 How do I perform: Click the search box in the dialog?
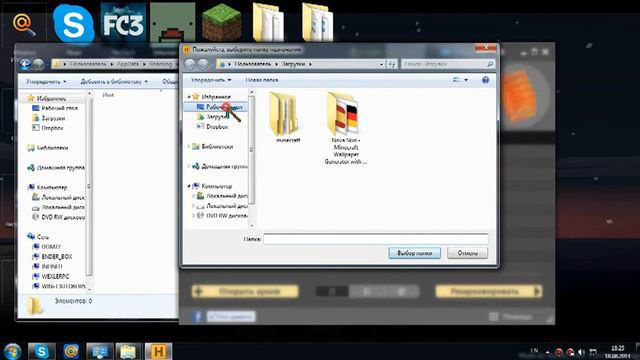click(448, 64)
